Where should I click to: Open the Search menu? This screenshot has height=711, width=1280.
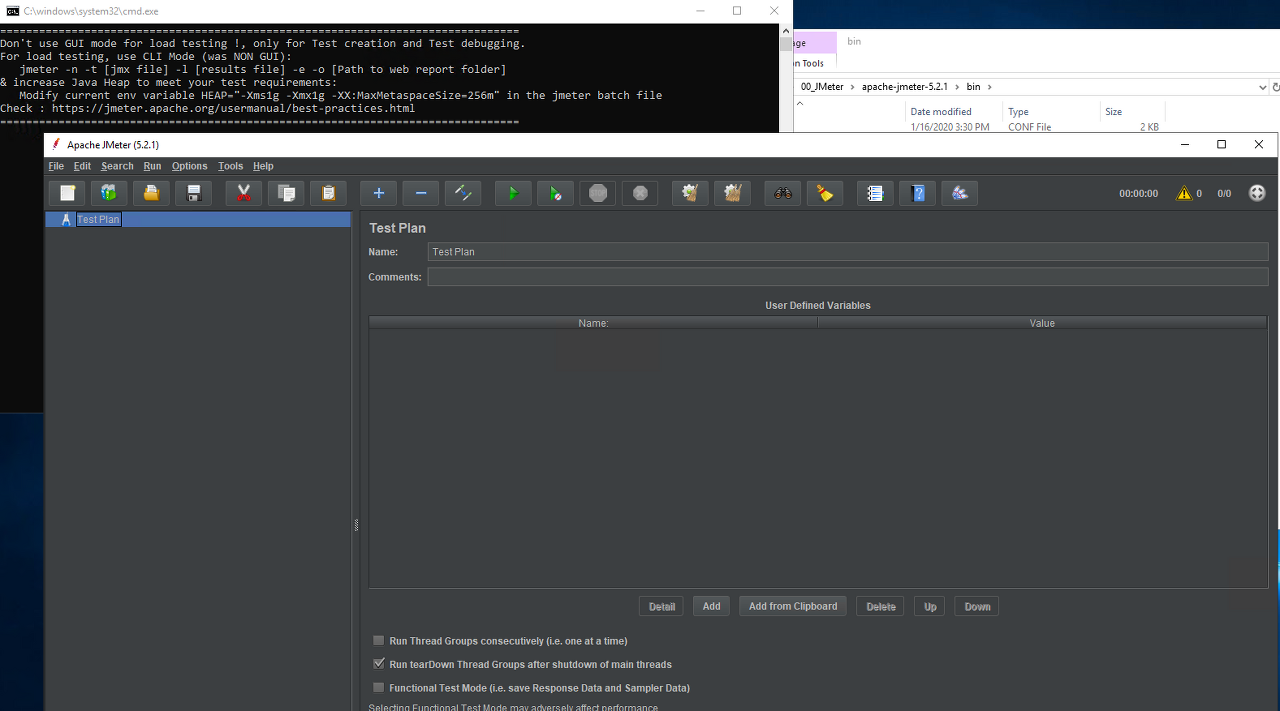pos(117,166)
